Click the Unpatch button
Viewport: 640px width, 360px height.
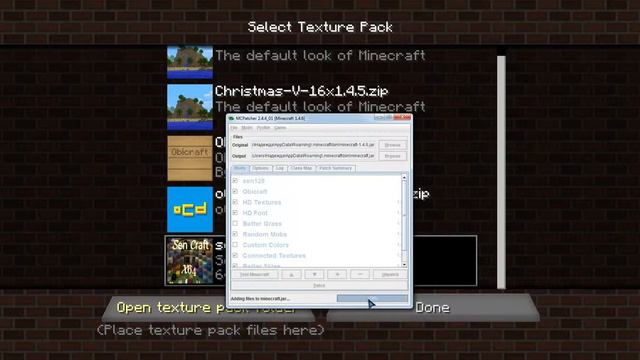[x=390, y=275]
